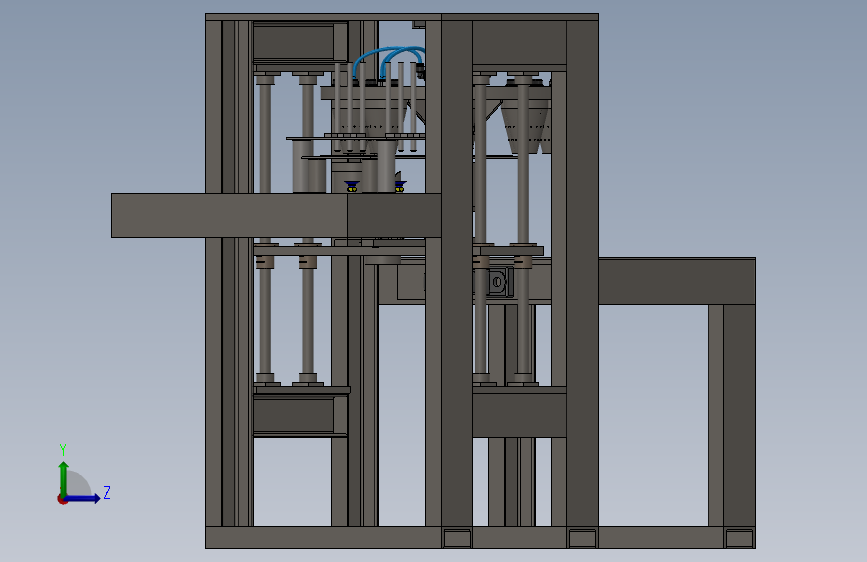The height and width of the screenshot is (562, 867).
Task: Select the blue pneumatic hoses at the top
Action: click(390, 60)
